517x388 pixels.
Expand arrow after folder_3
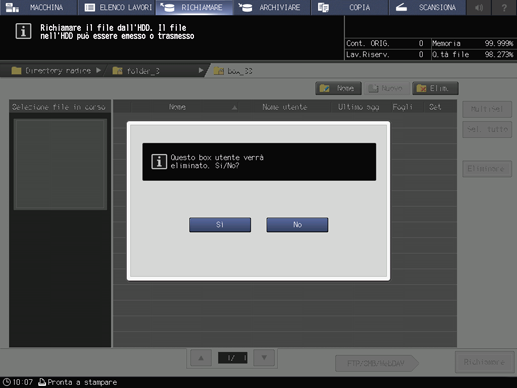pyautogui.click(x=201, y=70)
